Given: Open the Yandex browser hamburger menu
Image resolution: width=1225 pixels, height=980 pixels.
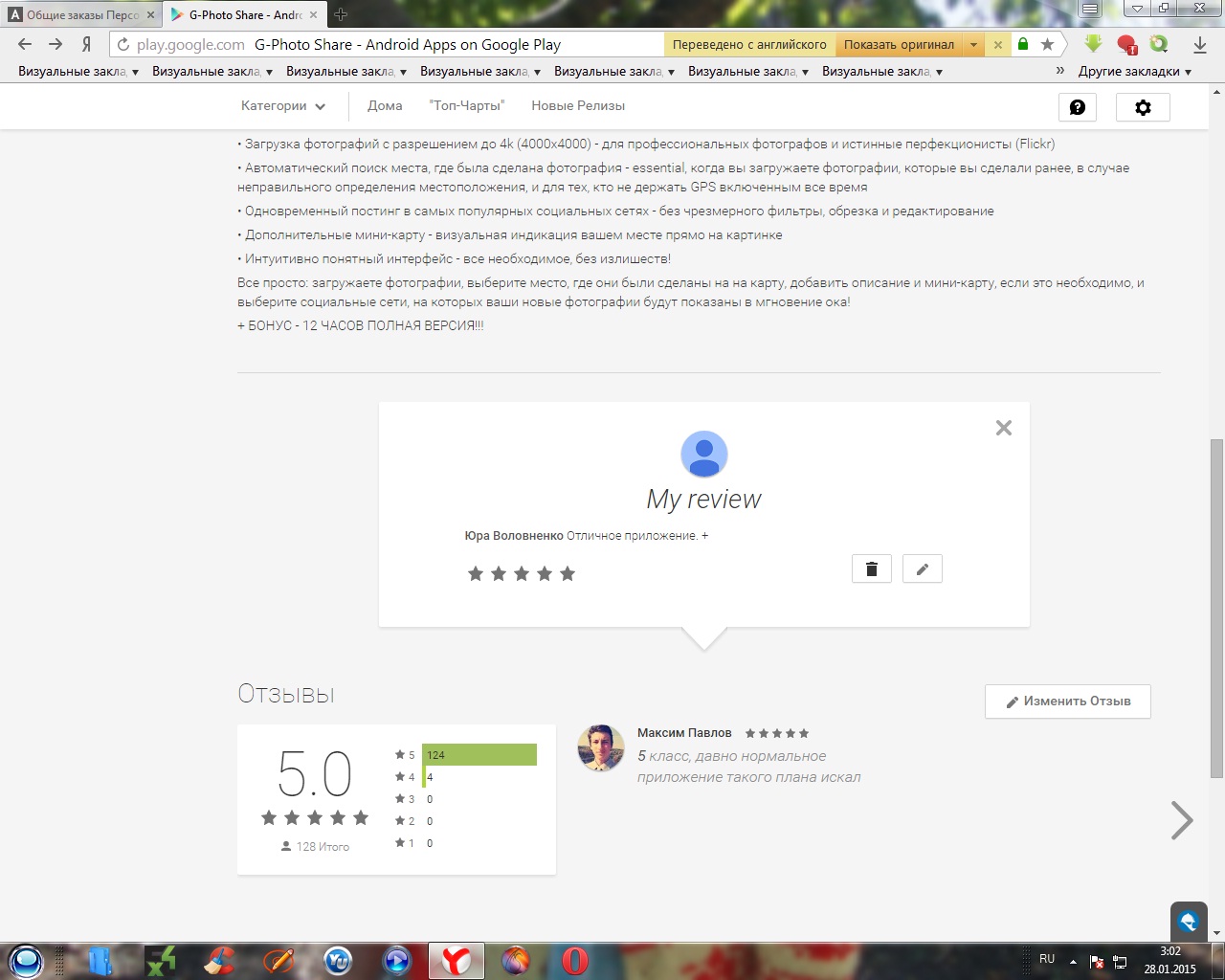Looking at the screenshot, I should (1090, 10).
